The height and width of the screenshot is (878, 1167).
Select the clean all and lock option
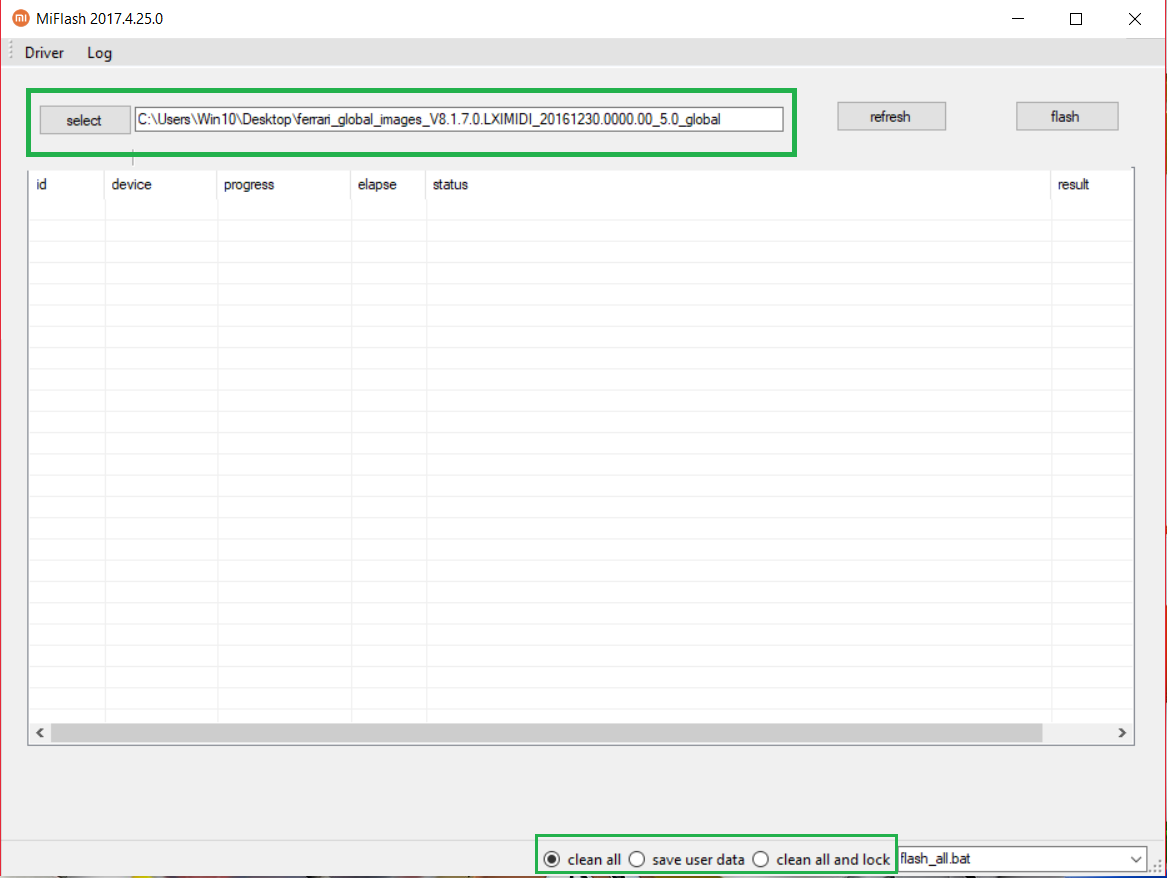[x=821, y=859]
